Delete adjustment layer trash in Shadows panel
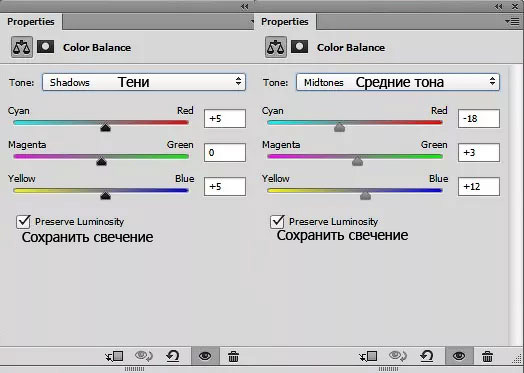The width and height of the screenshot is (524, 373). (x=233, y=356)
